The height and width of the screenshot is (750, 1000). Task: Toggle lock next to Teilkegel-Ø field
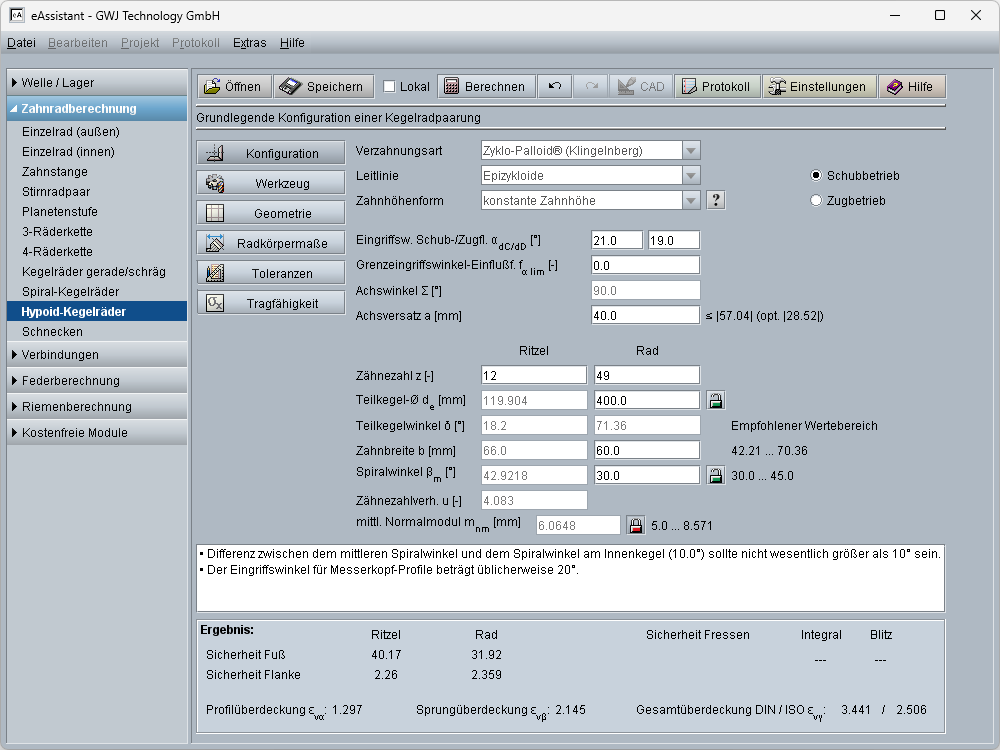(716, 400)
